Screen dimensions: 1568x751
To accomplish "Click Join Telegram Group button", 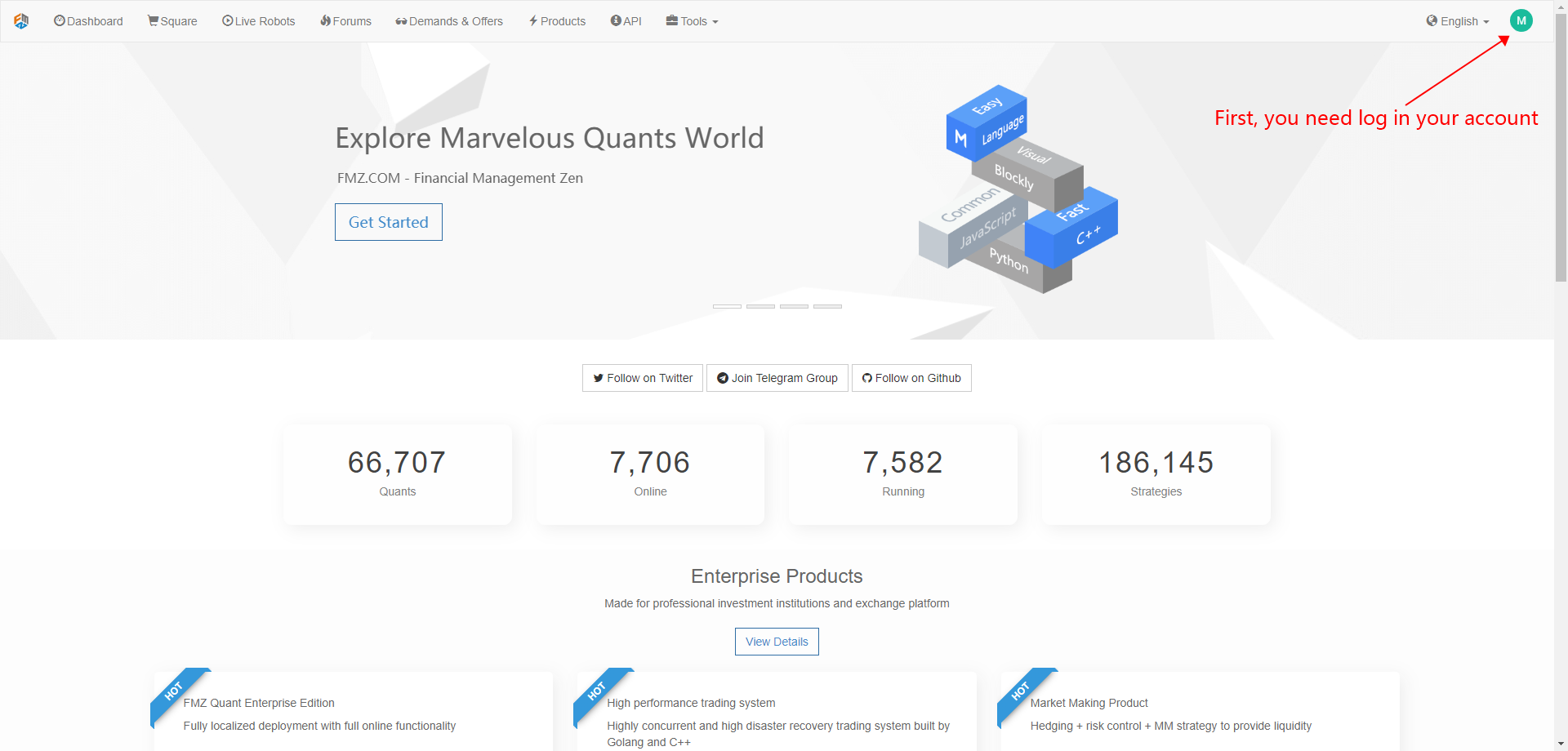I will pos(777,378).
